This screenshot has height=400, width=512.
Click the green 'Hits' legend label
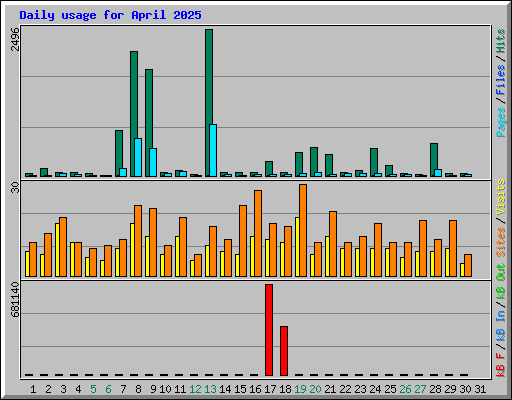coord(501,41)
